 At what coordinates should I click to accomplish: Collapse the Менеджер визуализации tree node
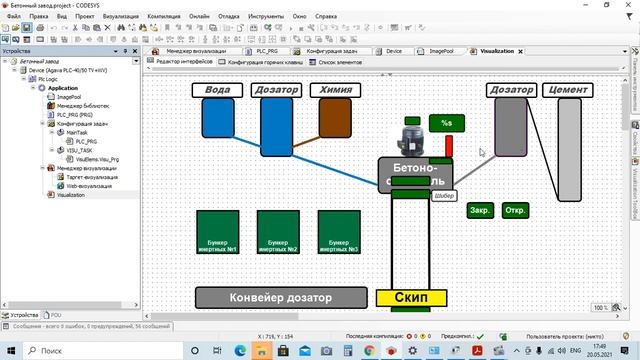click(x=42, y=168)
